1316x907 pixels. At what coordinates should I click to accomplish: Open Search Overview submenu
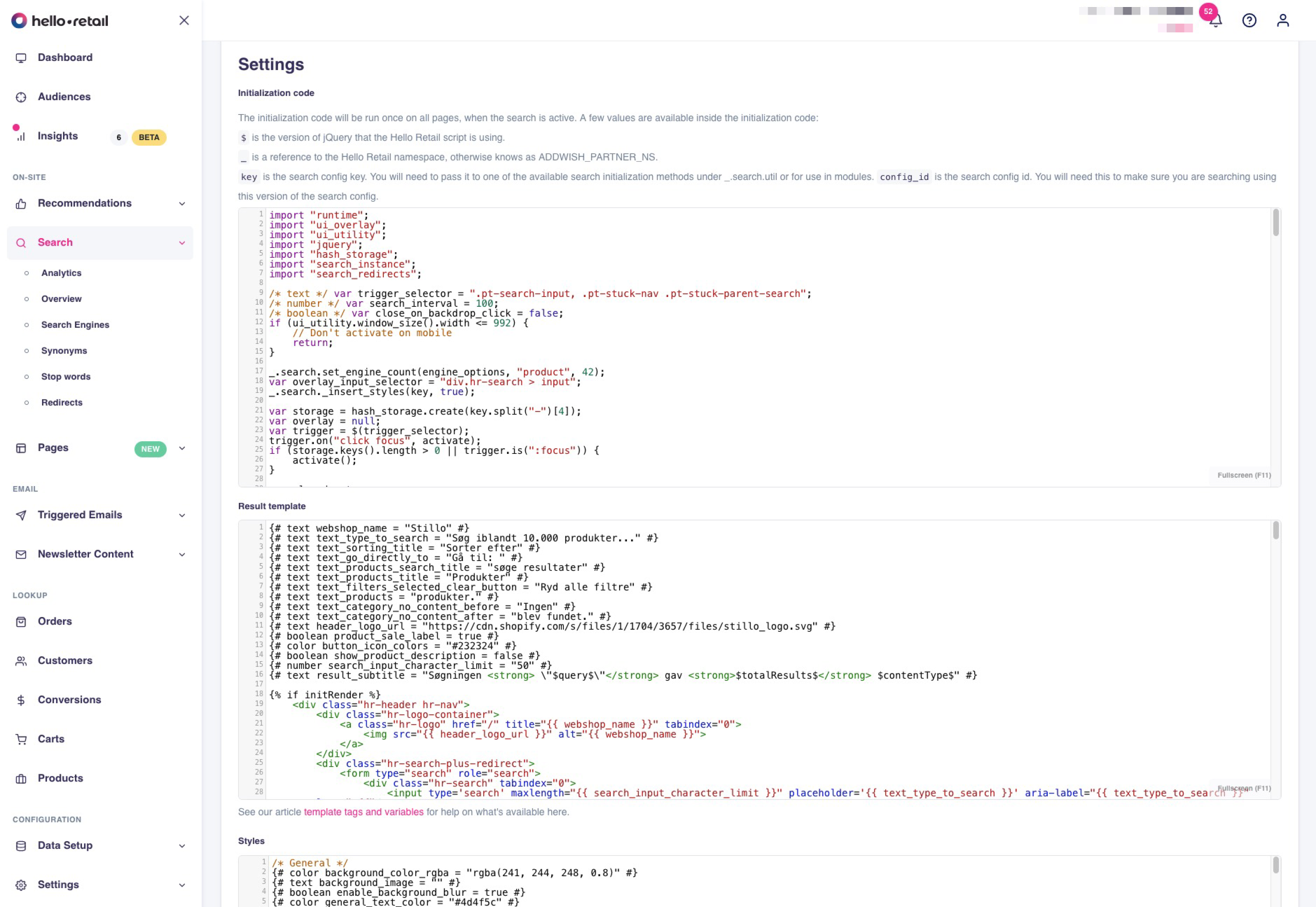pos(61,299)
